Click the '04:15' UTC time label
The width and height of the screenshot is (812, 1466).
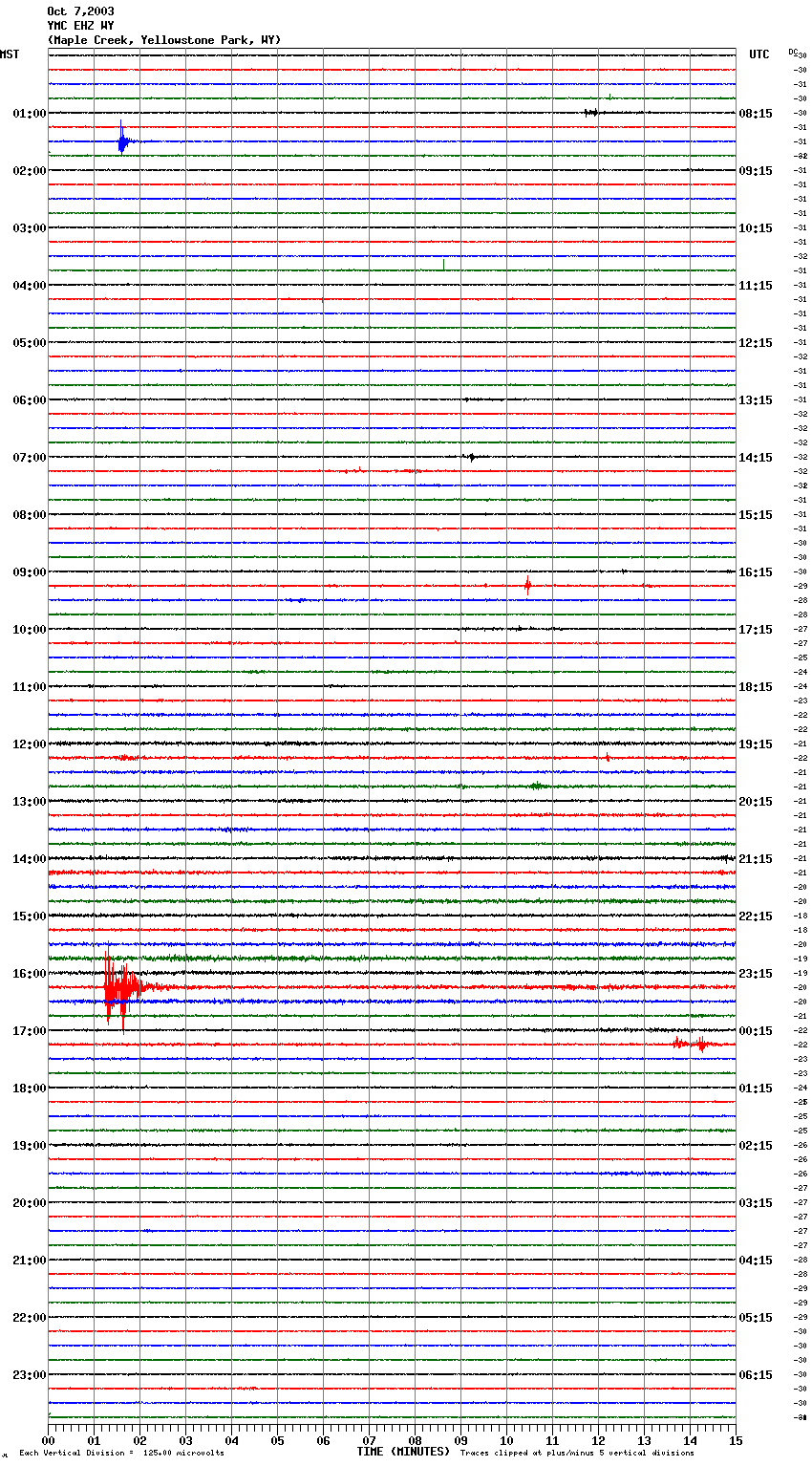coord(756,1261)
